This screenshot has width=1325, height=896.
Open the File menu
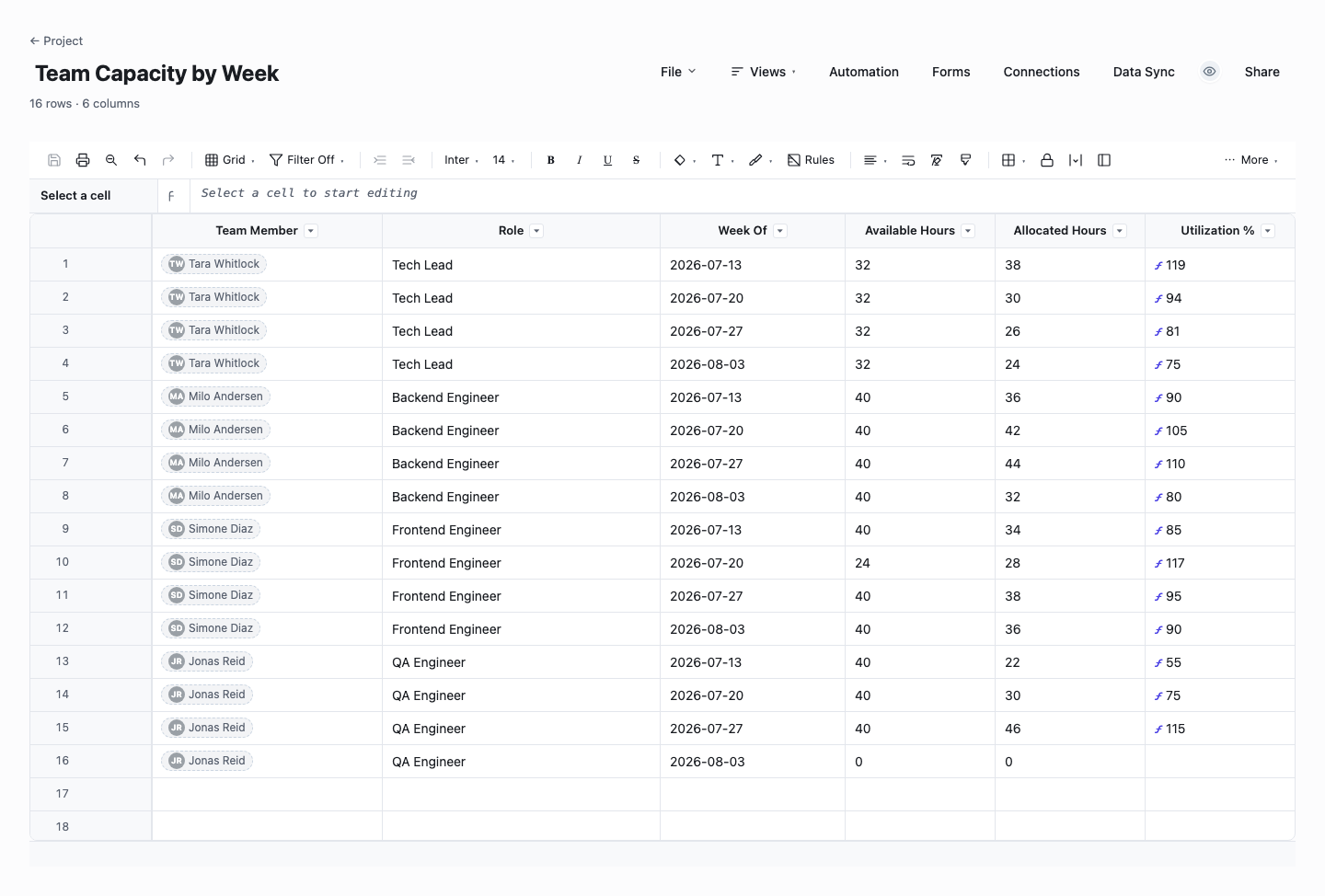pos(678,72)
